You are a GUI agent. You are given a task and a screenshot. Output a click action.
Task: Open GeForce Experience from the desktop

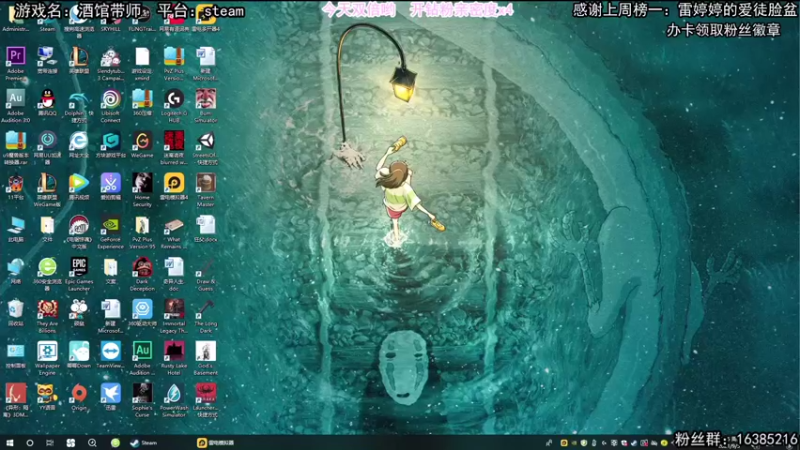coord(110,232)
